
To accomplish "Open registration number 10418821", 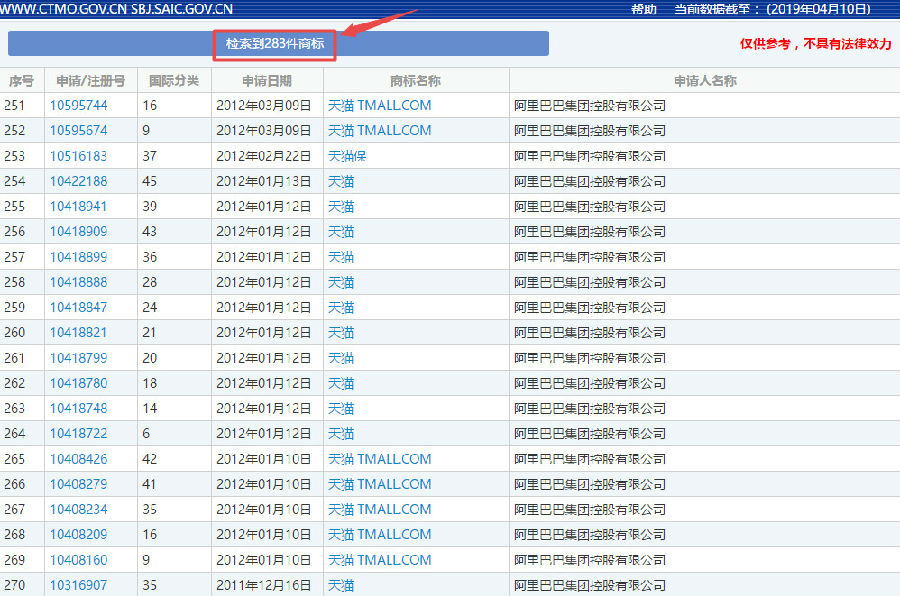I will 79,333.
